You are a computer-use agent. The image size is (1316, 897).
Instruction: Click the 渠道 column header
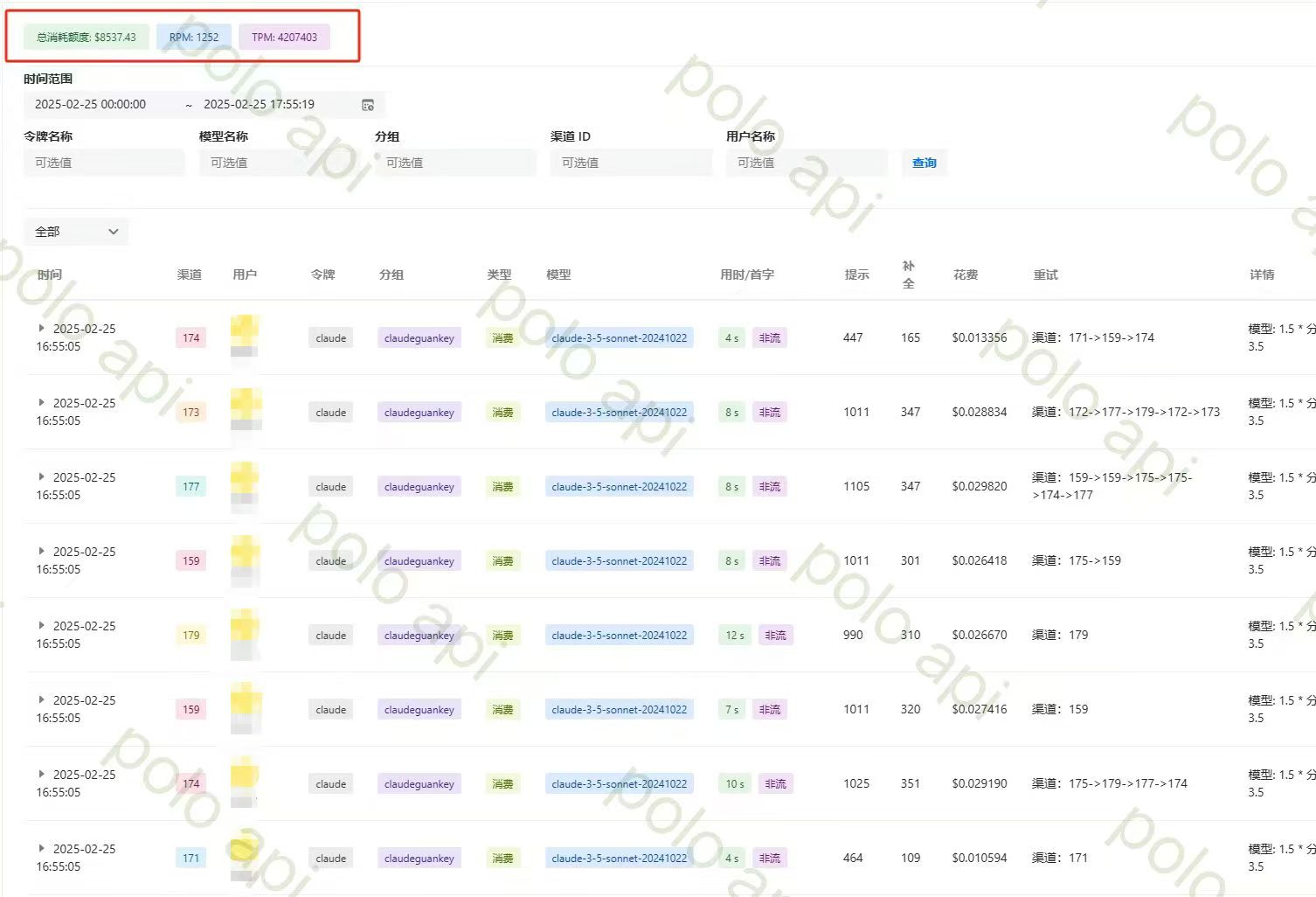pyautogui.click(x=190, y=275)
